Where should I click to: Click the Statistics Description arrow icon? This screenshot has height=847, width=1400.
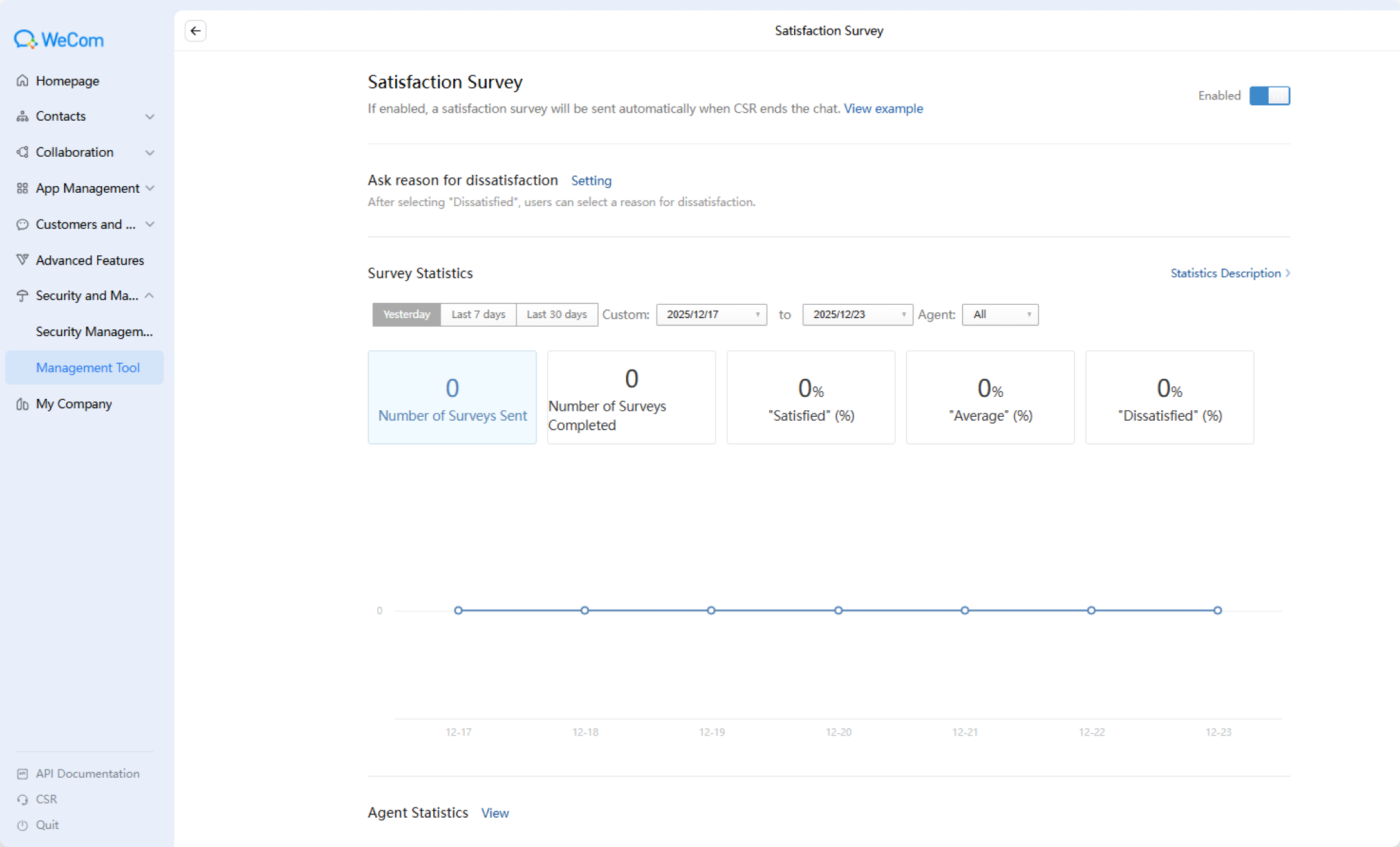point(1287,273)
